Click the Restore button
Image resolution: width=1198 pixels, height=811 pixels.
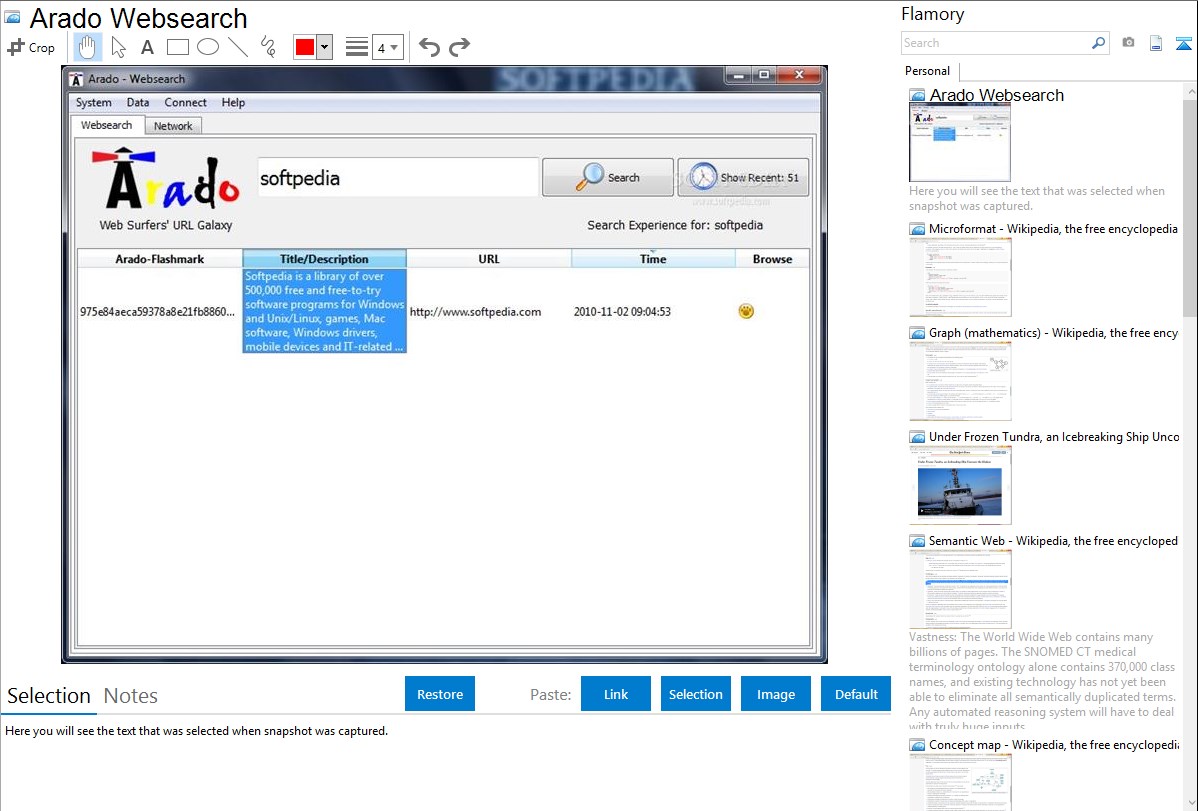pyautogui.click(x=440, y=694)
